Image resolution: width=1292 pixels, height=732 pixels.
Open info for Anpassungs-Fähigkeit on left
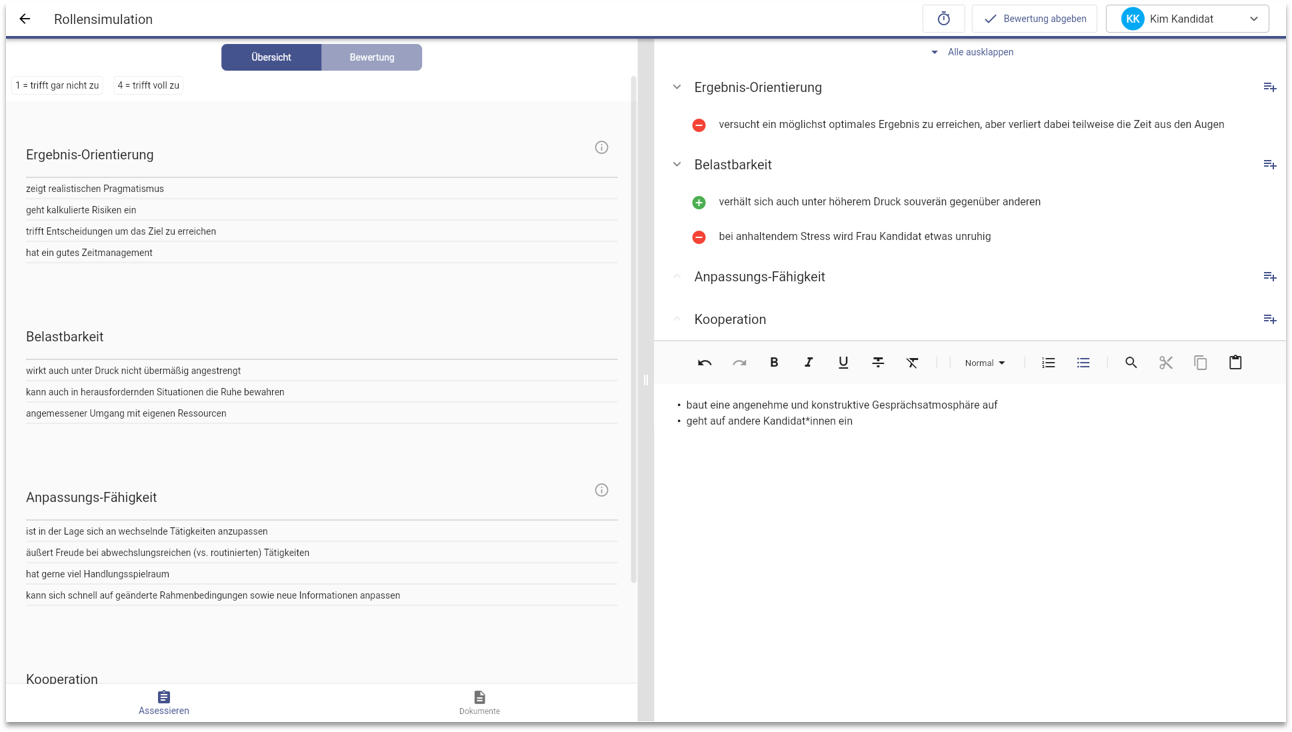pos(601,490)
